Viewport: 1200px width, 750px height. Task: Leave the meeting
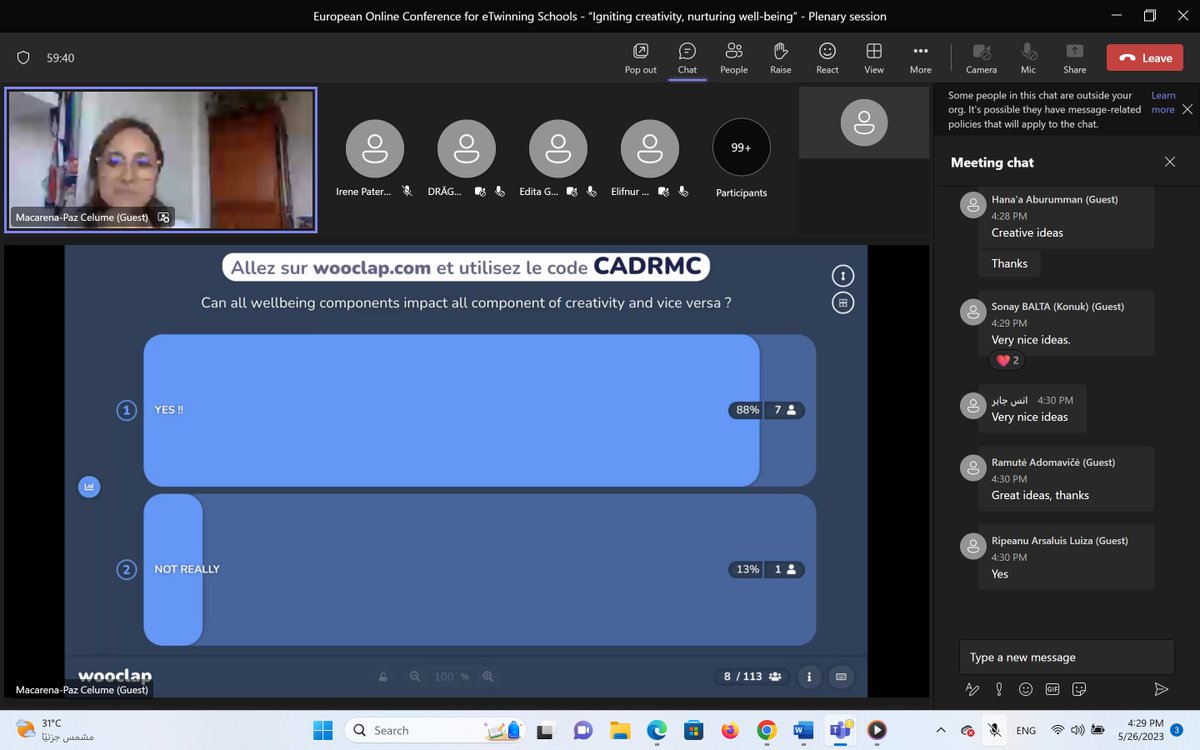coord(1145,58)
